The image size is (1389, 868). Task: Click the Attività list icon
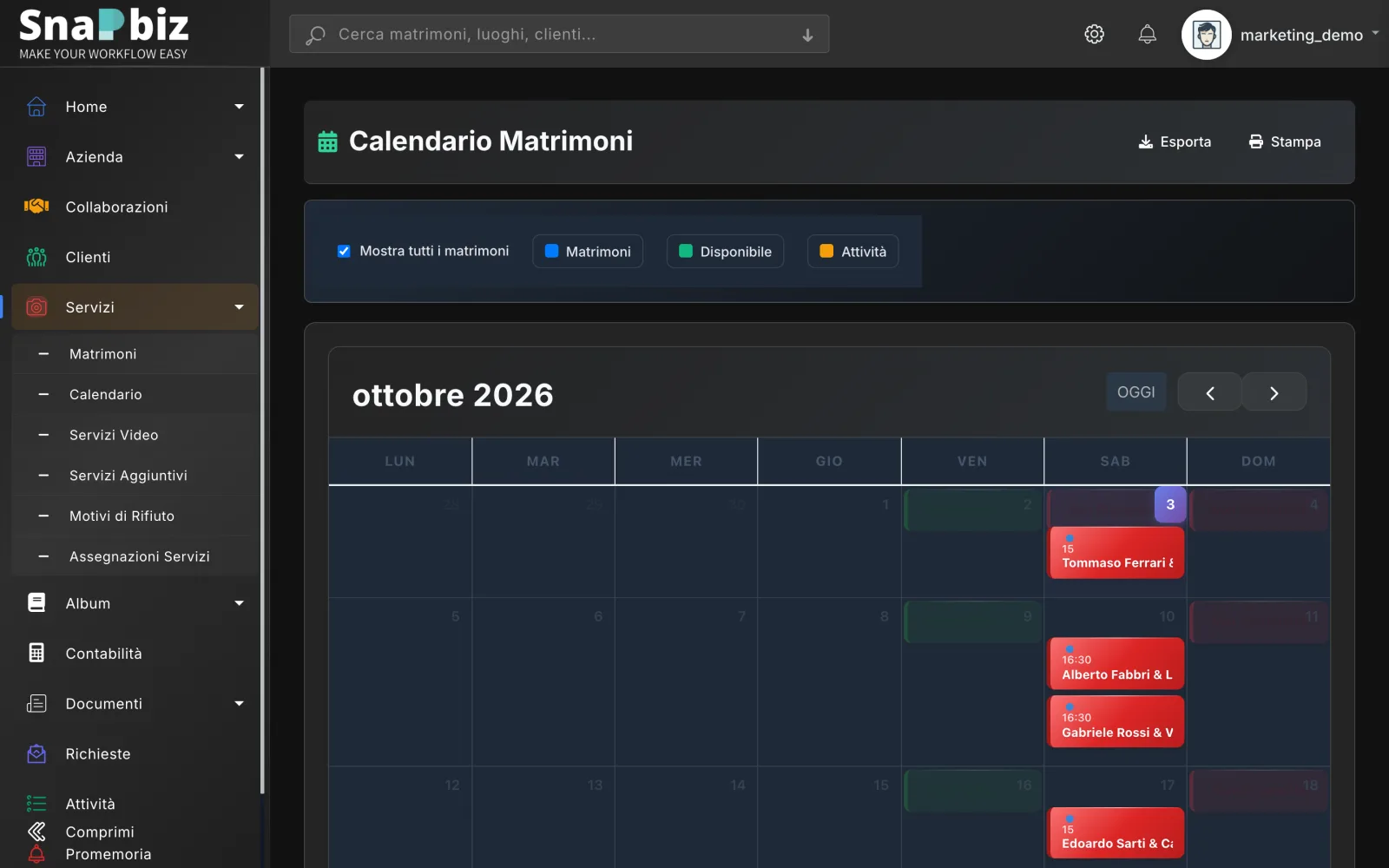point(36,804)
